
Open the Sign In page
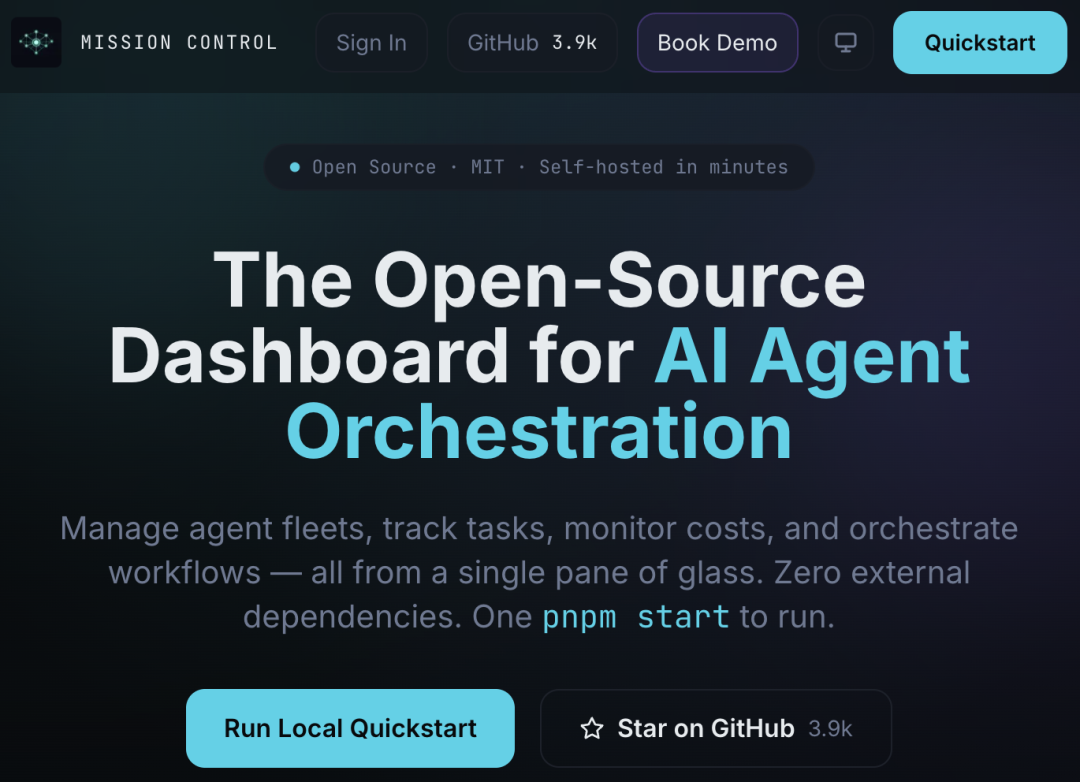click(x=371, y=43)
